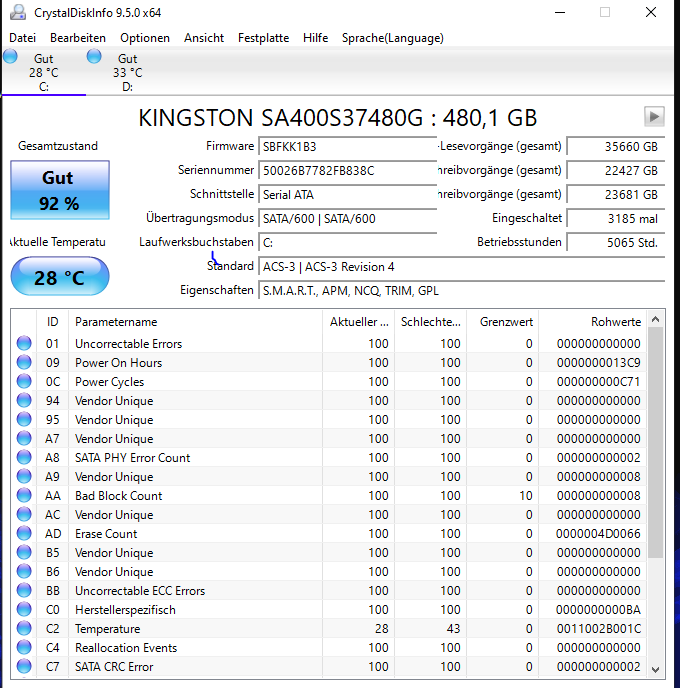
Task: Select drive C: tab at 28 °C
Action: pyautogui.click(x=43, y=72)
